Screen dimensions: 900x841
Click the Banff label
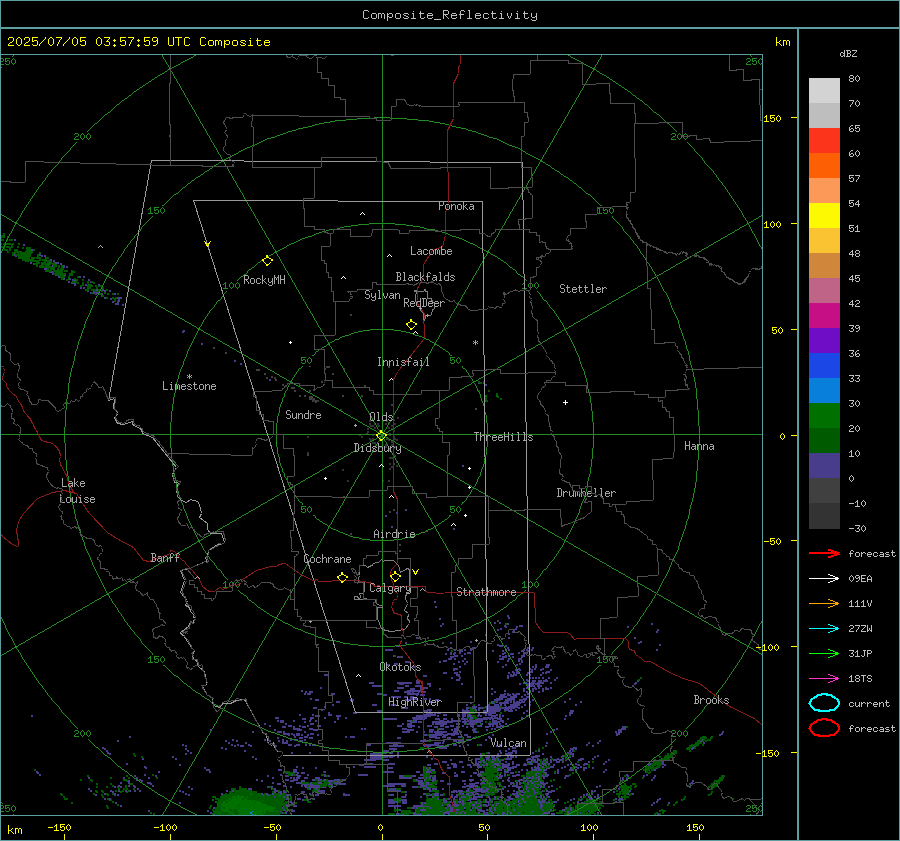165,557
